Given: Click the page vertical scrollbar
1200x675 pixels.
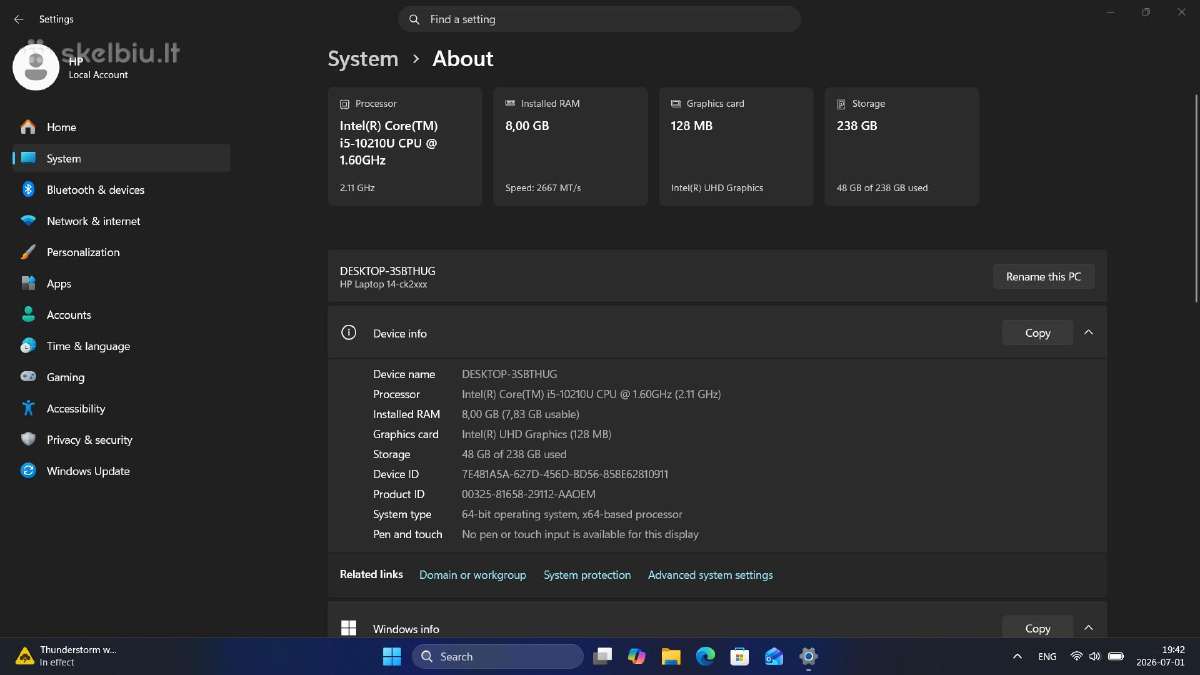Looking at the screenshot, I should coord(1196,199).
